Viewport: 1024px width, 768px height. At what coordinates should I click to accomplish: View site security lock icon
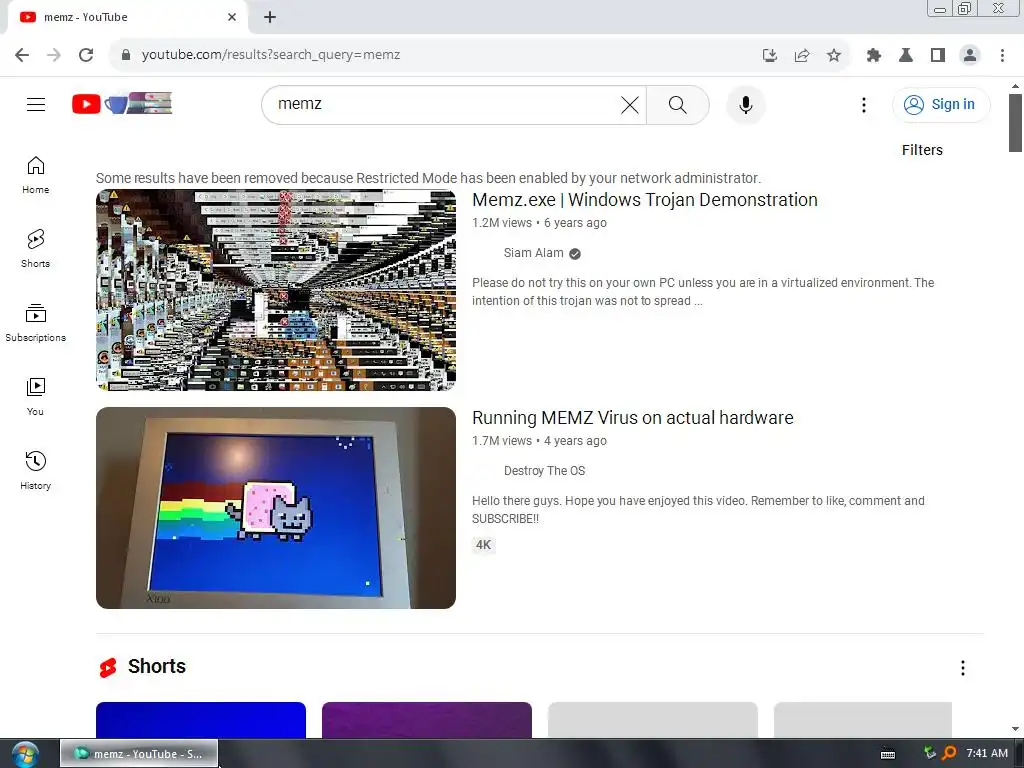click(126, 55)
